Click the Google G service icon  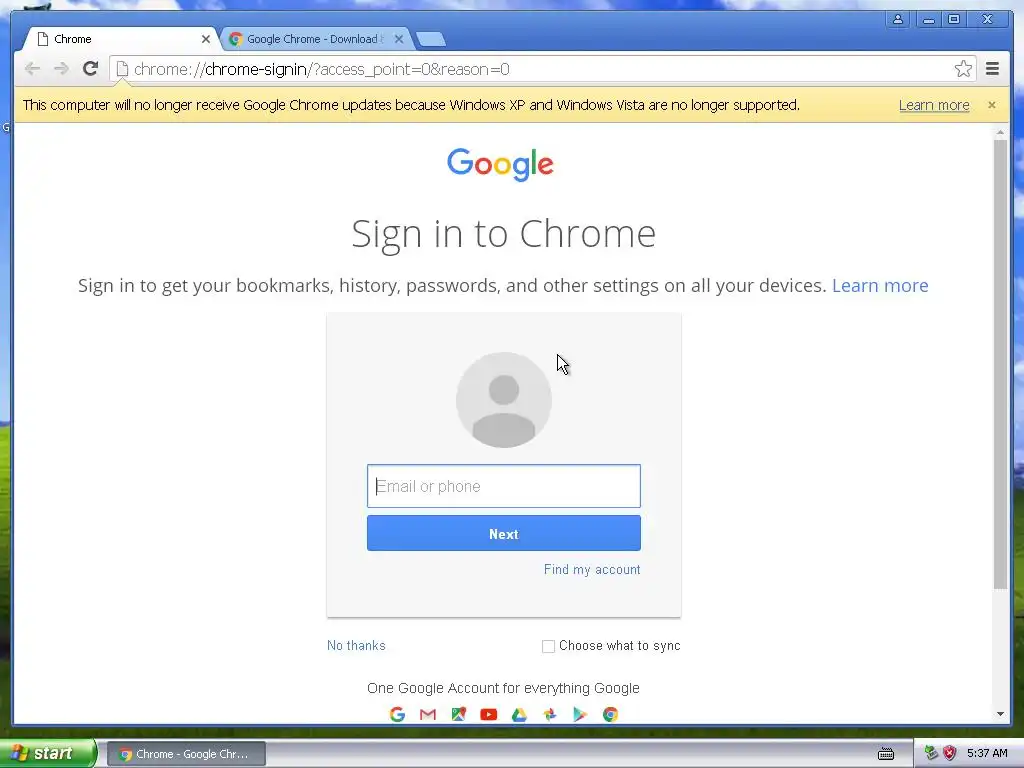click(x=397, y=714)
